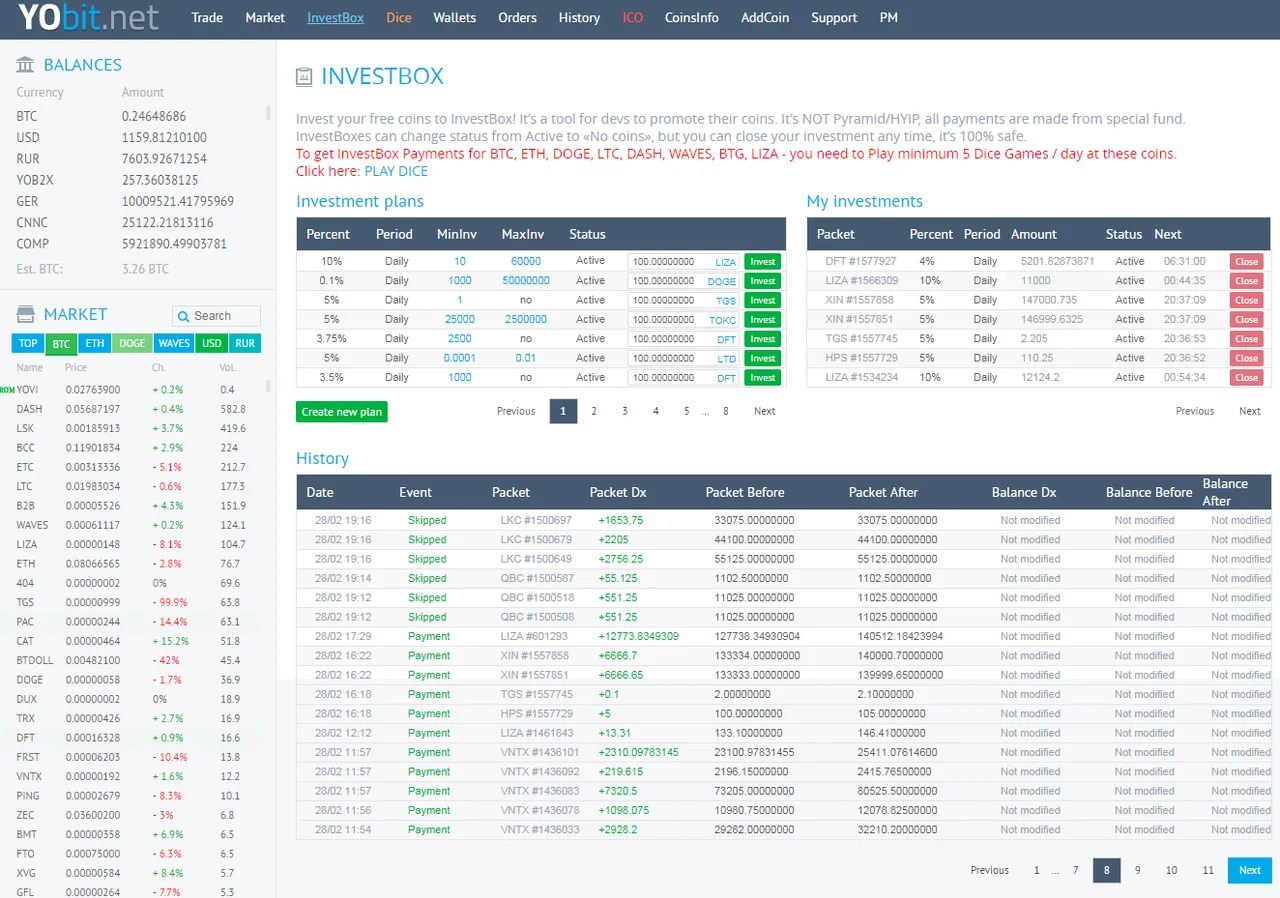The image size is (1280, 898).
Task: Focus the market Search field
Action: (216, 316)
